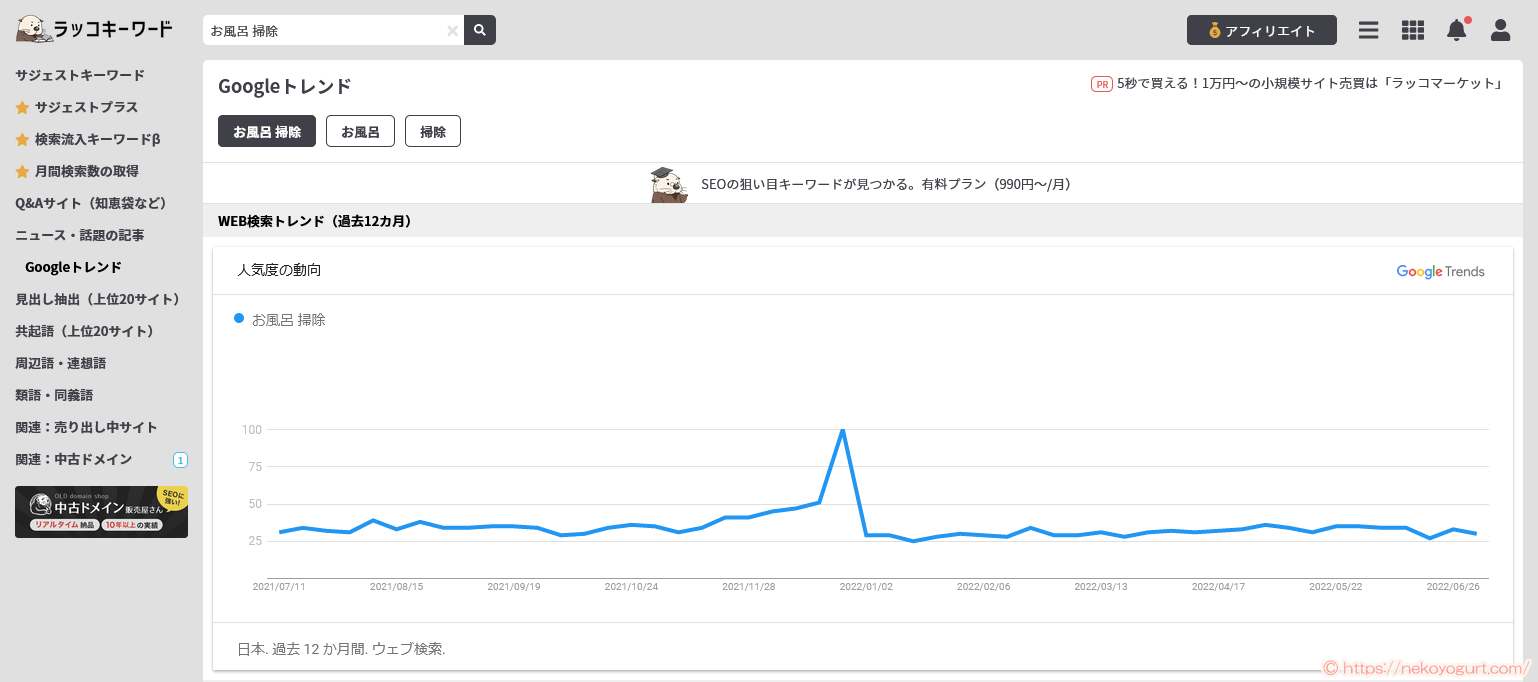The image size is (1538, 682).
Task: Clear the search field with the X icon
Action: (452, 31)
